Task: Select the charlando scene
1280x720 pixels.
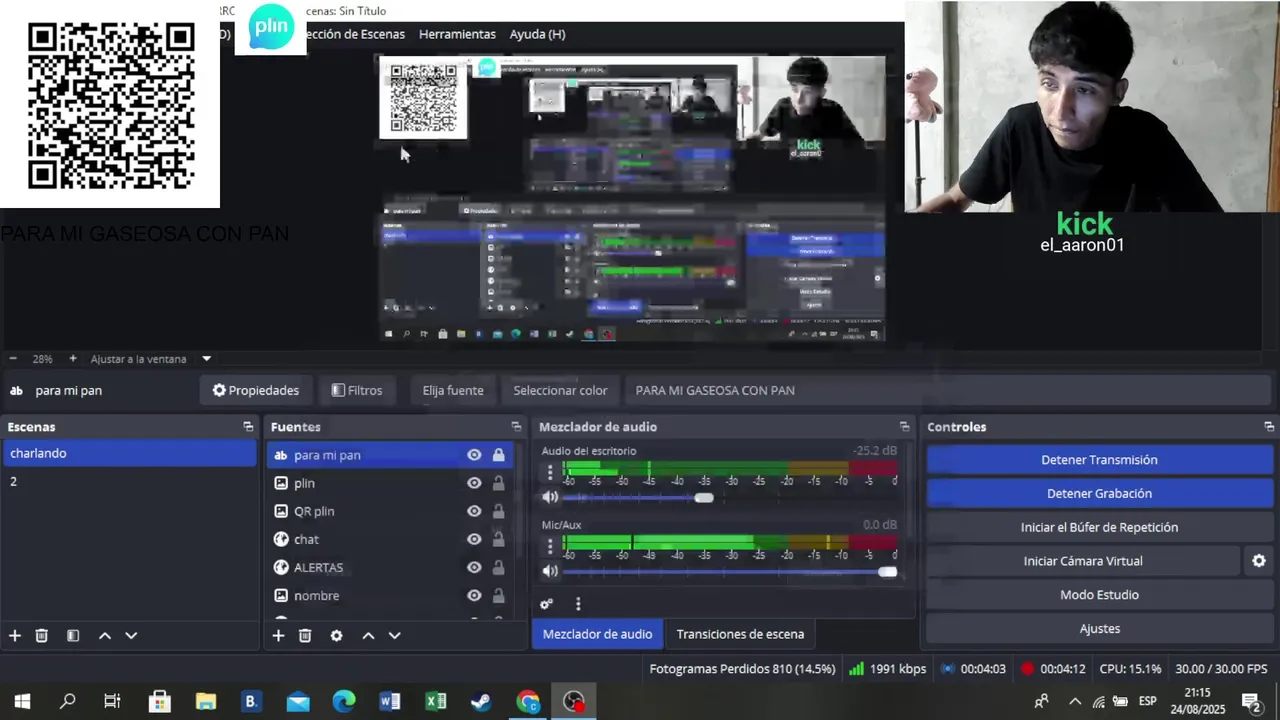Action: (x=129, y=453)
